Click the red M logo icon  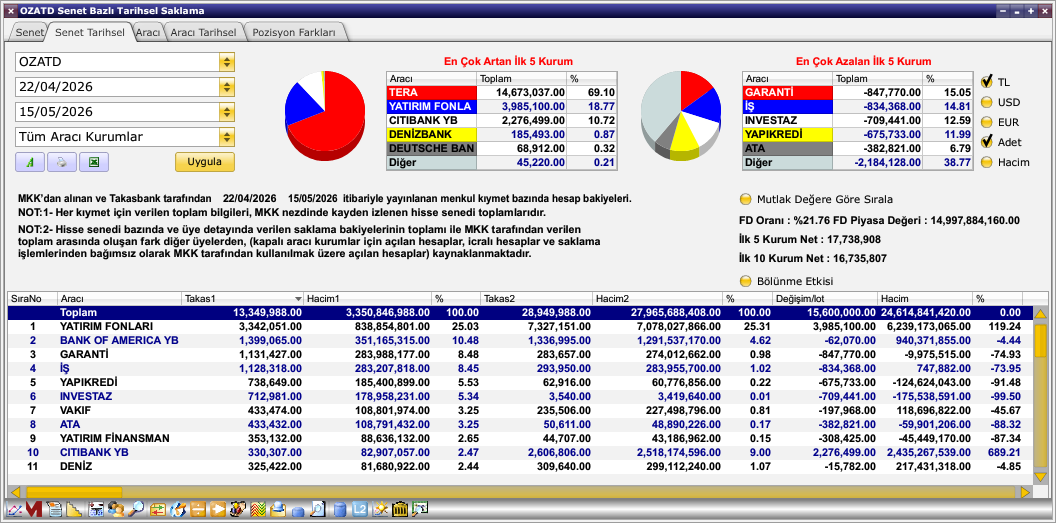[x=34, y=510]
